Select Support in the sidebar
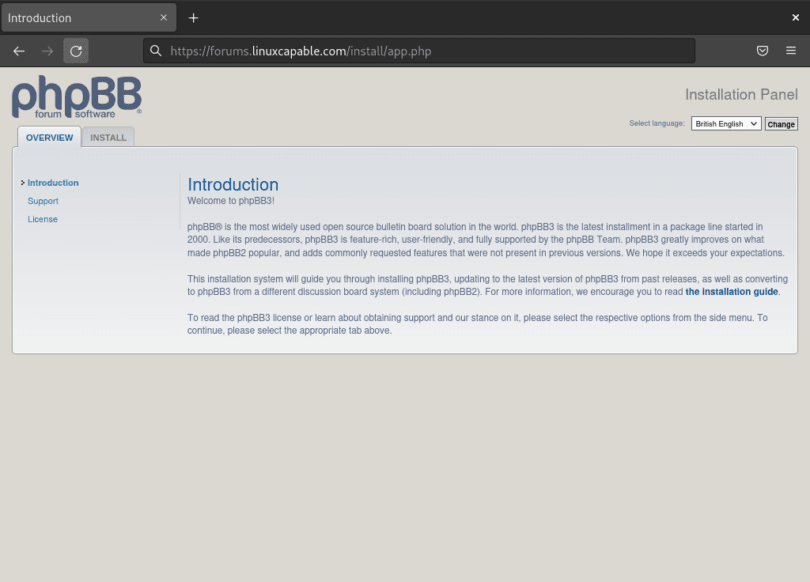The height and width of the screenshot is (582, 810). (x=43, y=200)
